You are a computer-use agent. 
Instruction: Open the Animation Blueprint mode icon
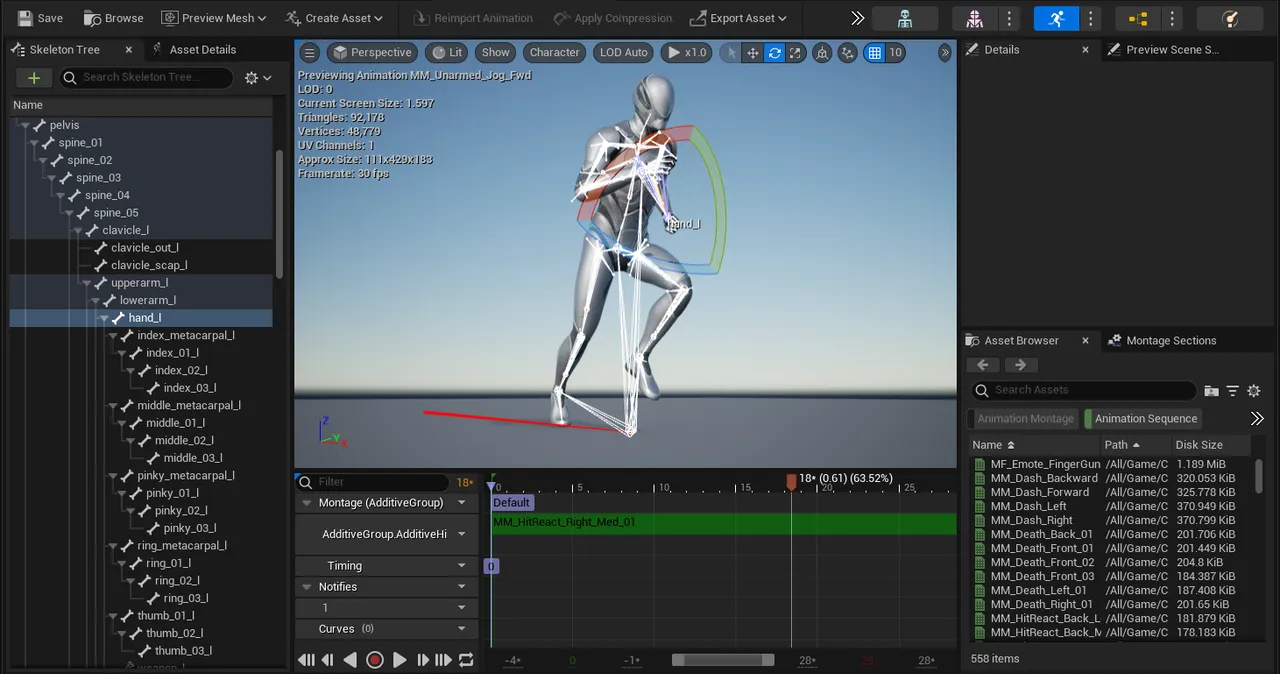pos(1138,19)
